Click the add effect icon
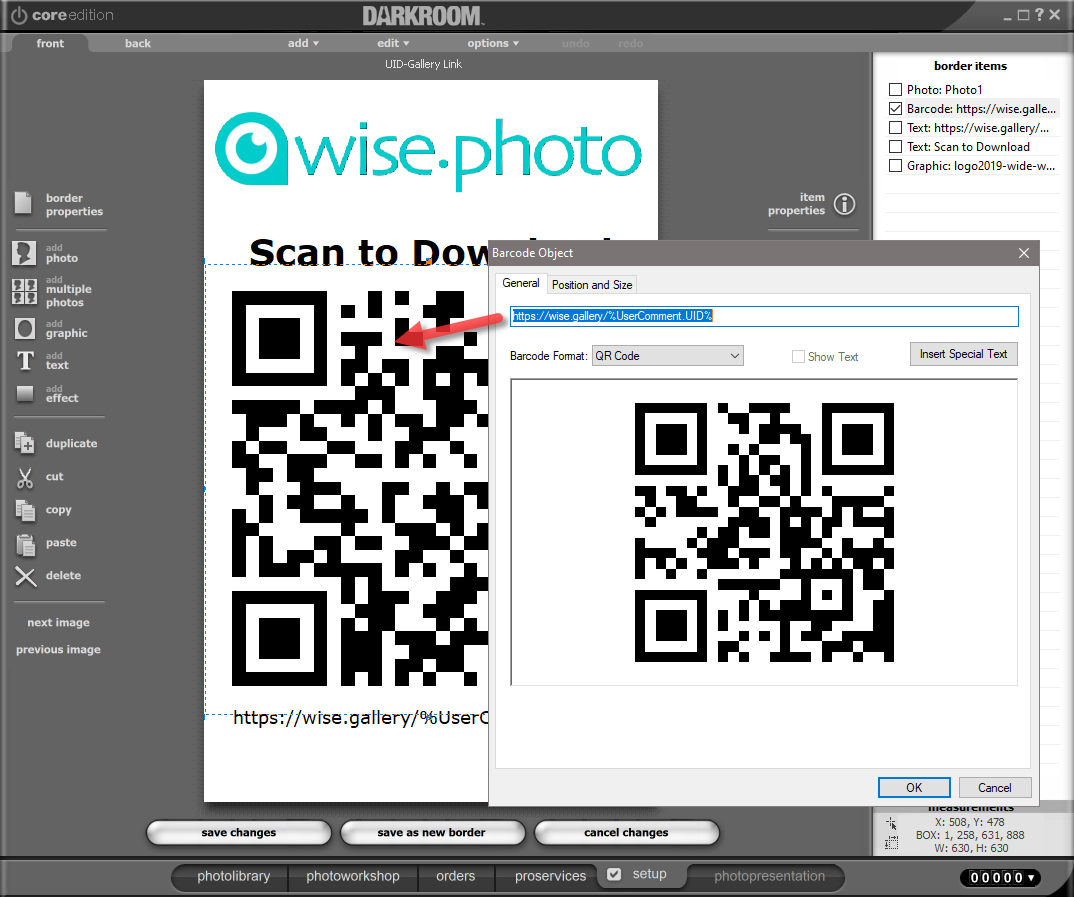Image resolution: width=1074 pixels, height=897 pixels. 25,393
